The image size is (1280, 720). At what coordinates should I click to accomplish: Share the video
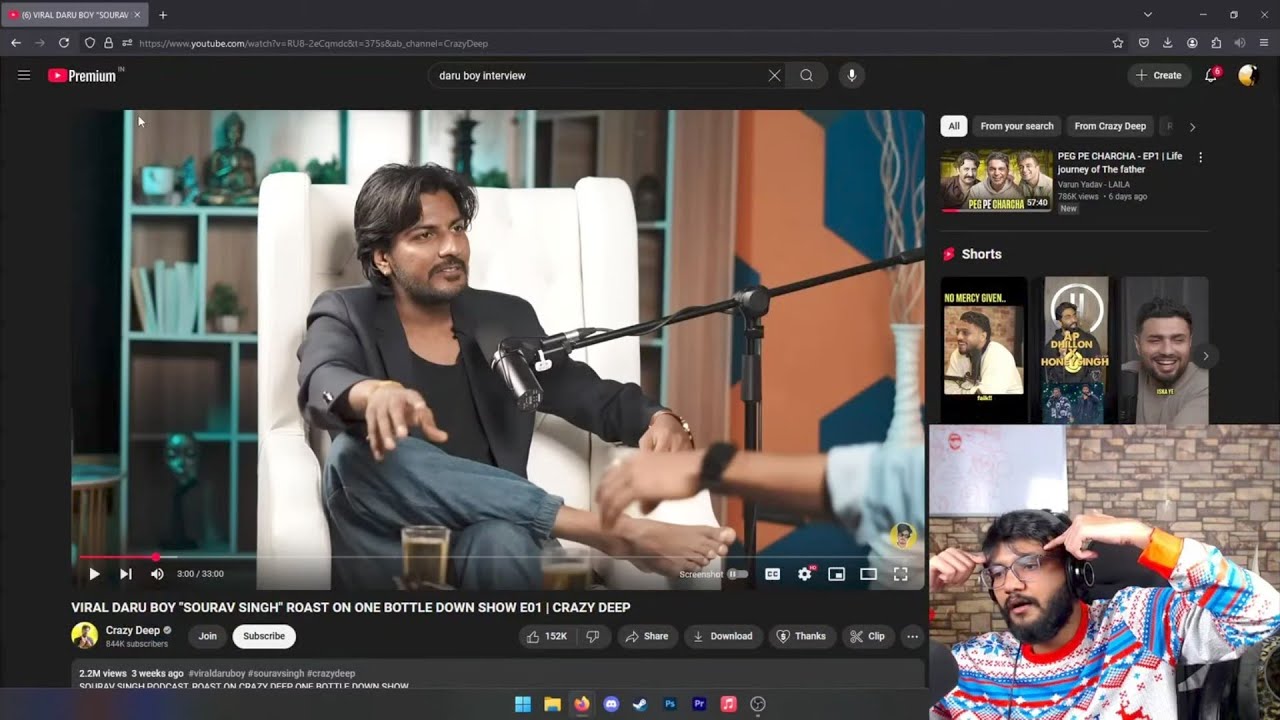tap(647, 636)
